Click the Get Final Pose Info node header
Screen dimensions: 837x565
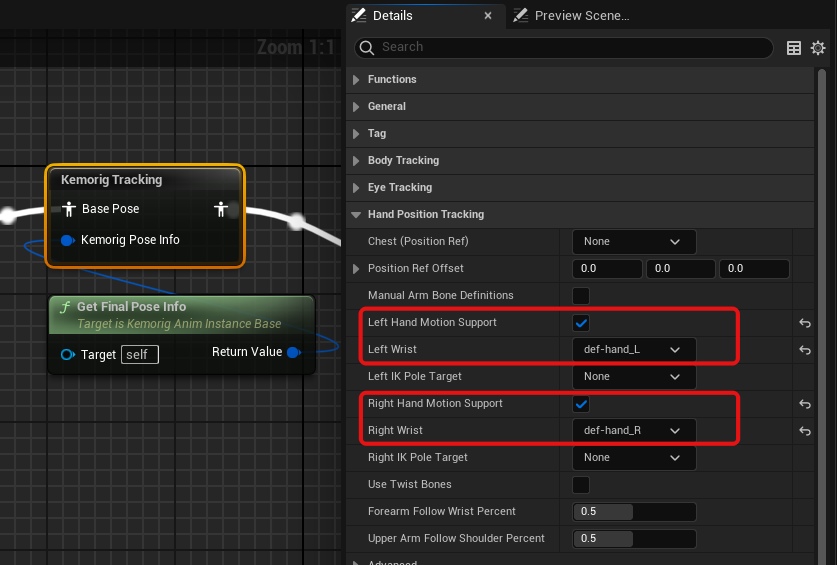click(x=131, y=307)
